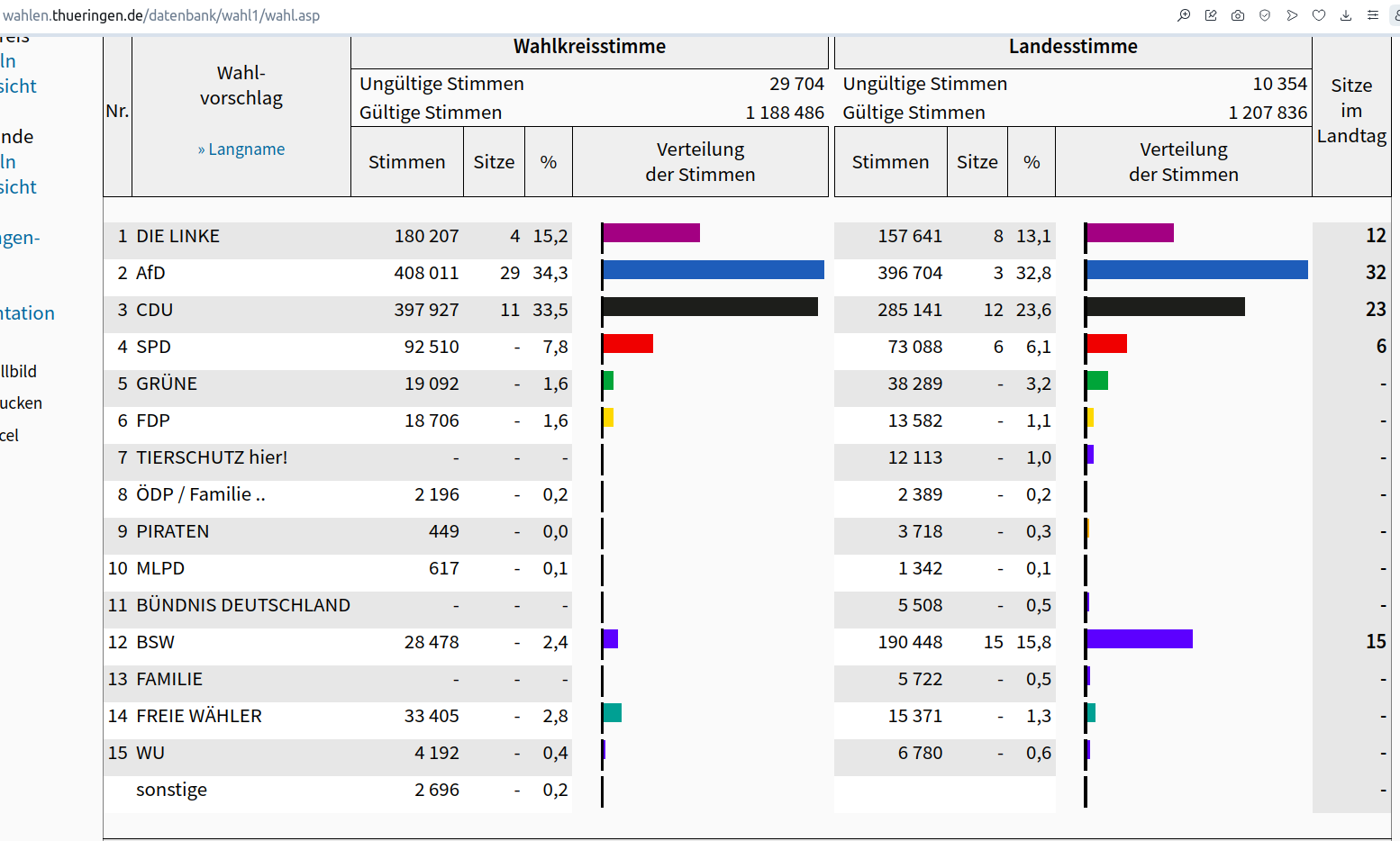This screenshot has height=841, width=1400.
Task: Open the downloads arrow icon
Action: tap(1346, 15)
